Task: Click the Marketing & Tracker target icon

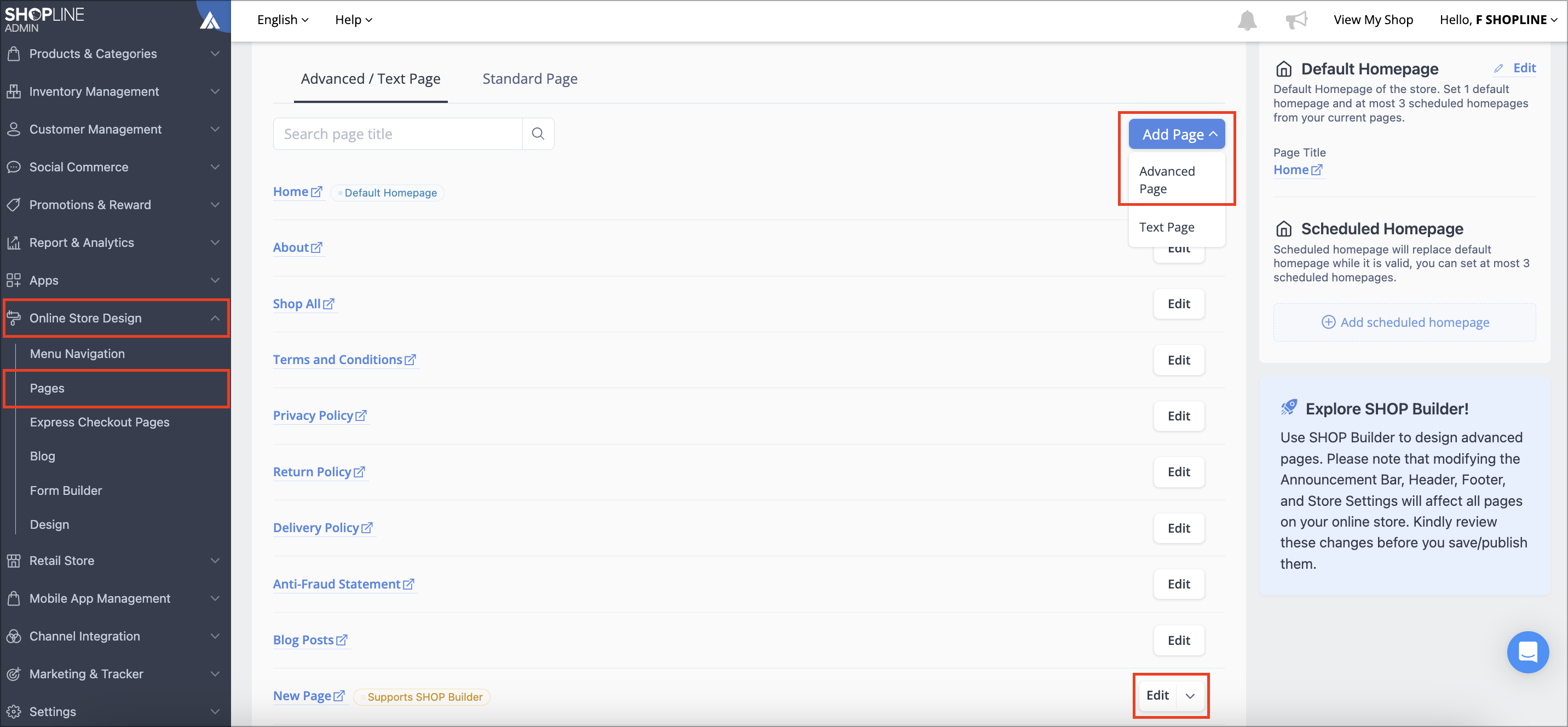Action: (13, 674)
